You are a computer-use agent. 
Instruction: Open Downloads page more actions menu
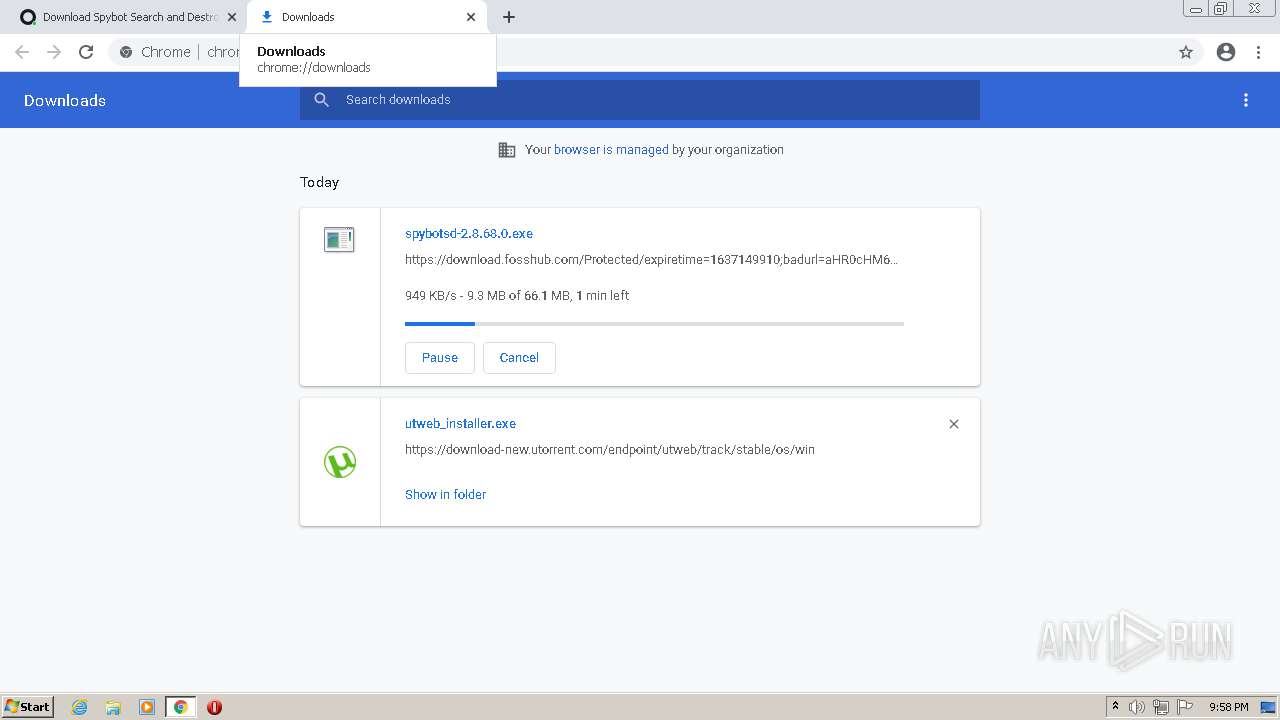(x=1246, y=100)
